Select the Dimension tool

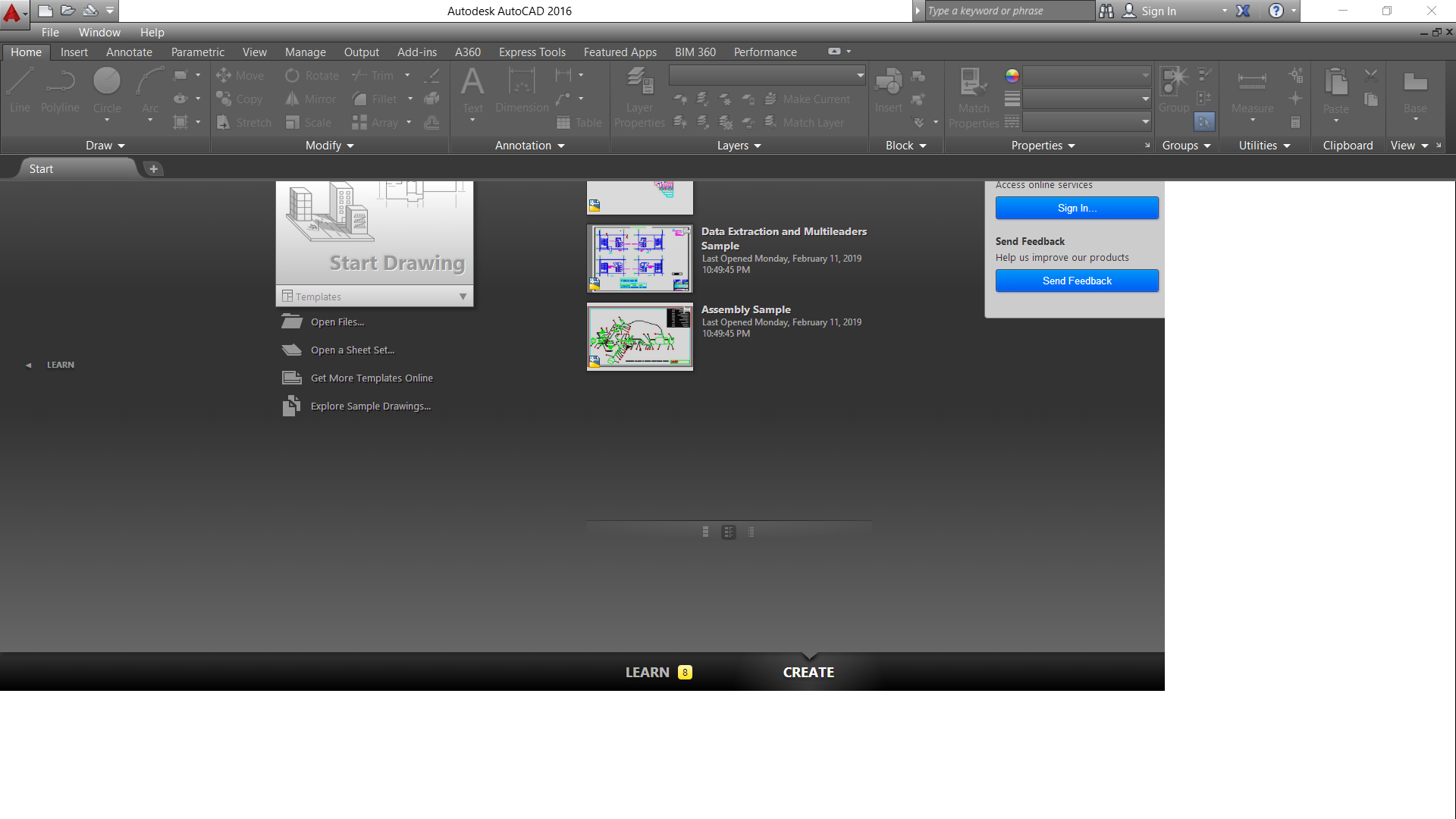click(x=522, y=89)
